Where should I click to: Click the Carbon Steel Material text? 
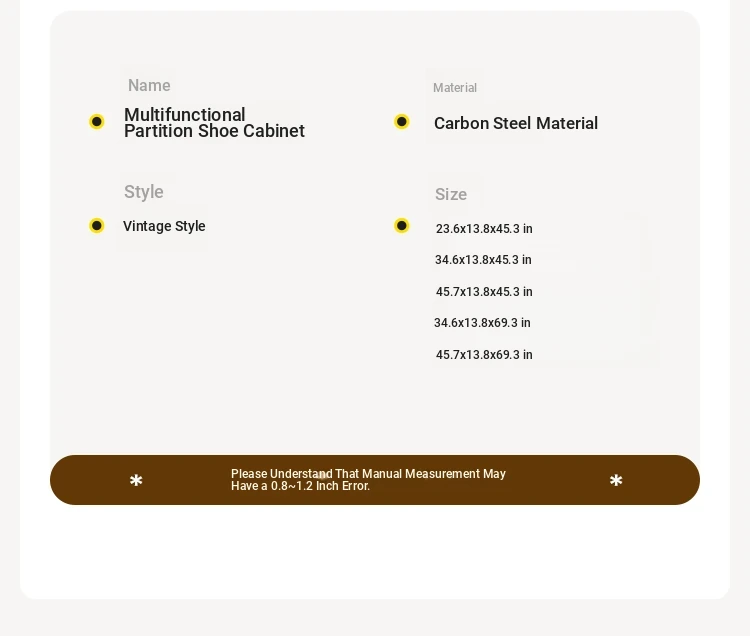click(x=516, y=124)
